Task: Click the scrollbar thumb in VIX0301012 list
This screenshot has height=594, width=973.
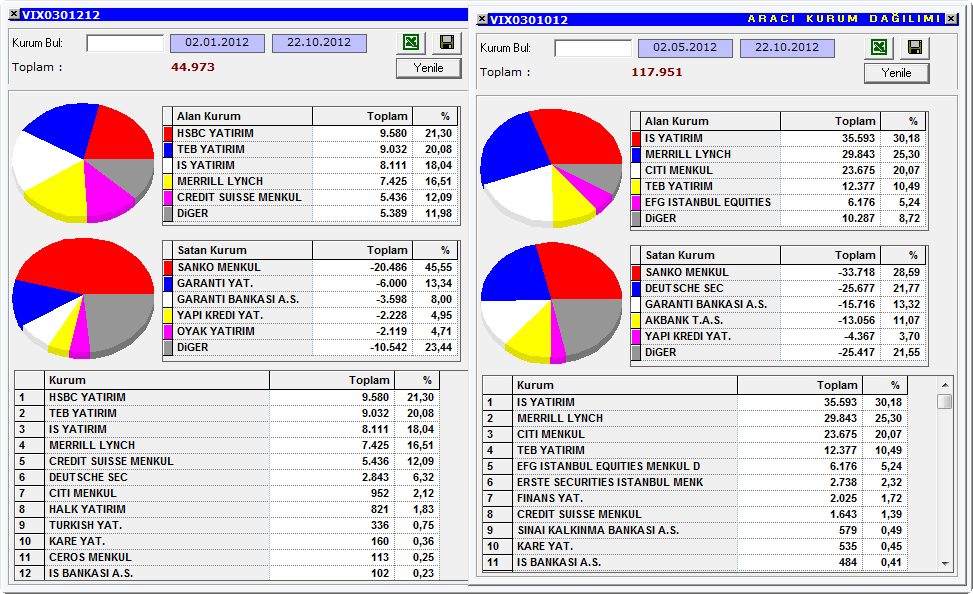Action: point(944,402)
